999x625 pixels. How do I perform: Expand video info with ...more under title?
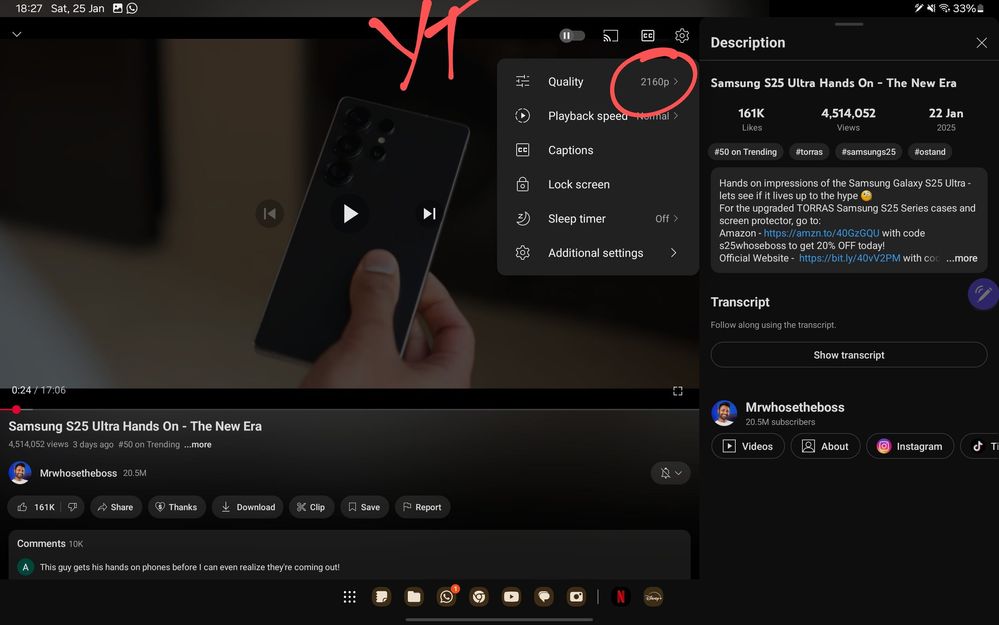[x=198, y=445]
